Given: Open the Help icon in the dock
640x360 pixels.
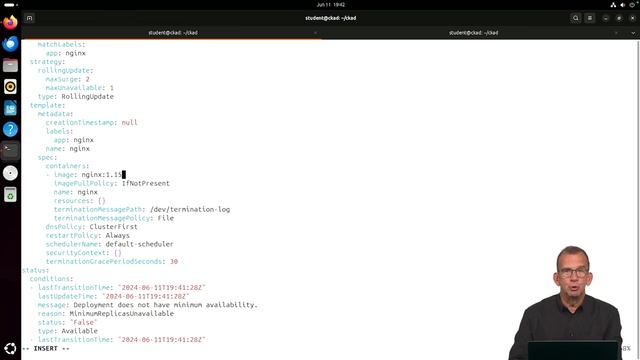Looking at the screenshot, I should 10,129.
